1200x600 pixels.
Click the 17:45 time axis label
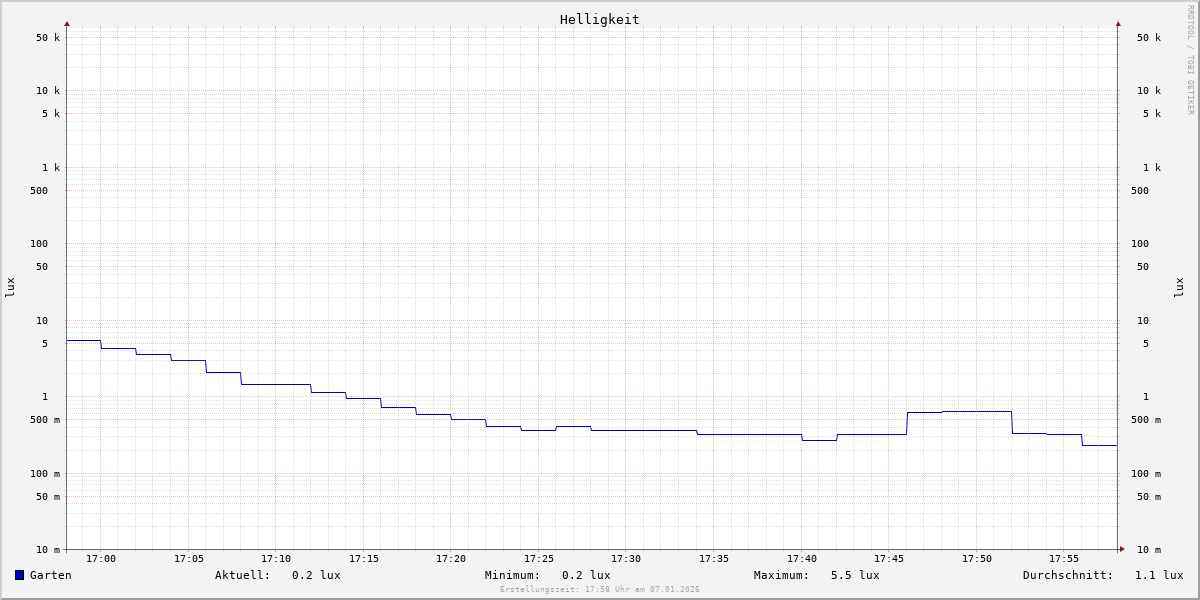pyautogui.click(x=889, y=559)
